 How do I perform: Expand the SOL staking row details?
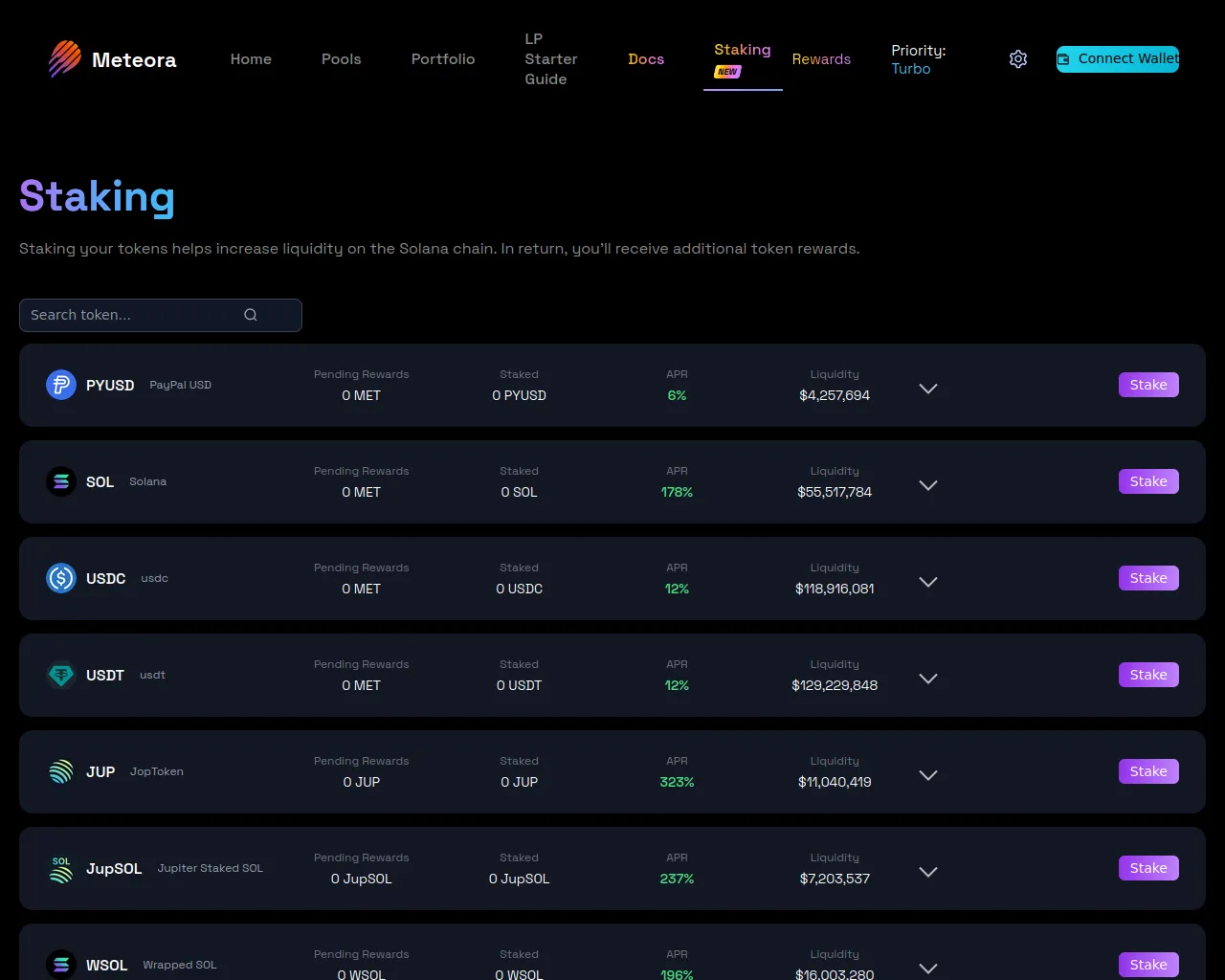pyautogui.click(x=927, y=485)
